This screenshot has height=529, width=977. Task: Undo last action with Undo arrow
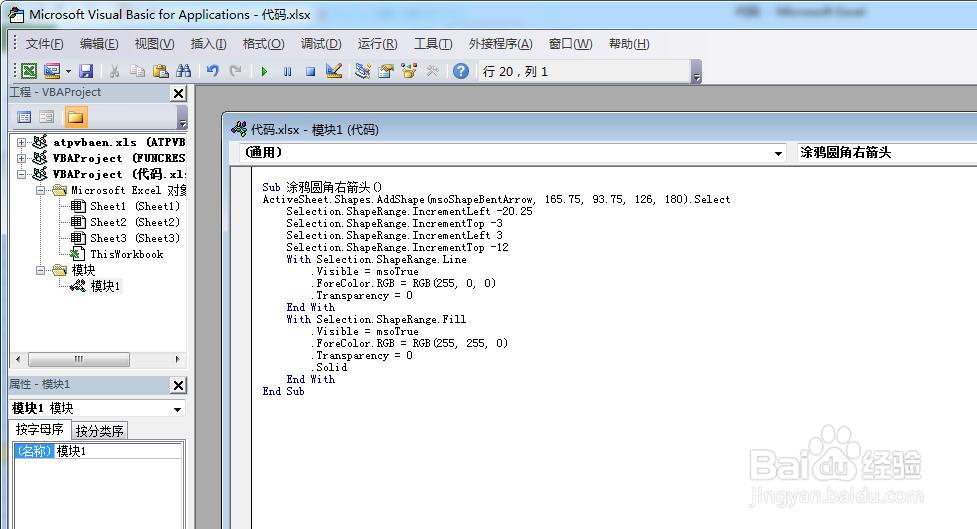click(x=213, y=71)
